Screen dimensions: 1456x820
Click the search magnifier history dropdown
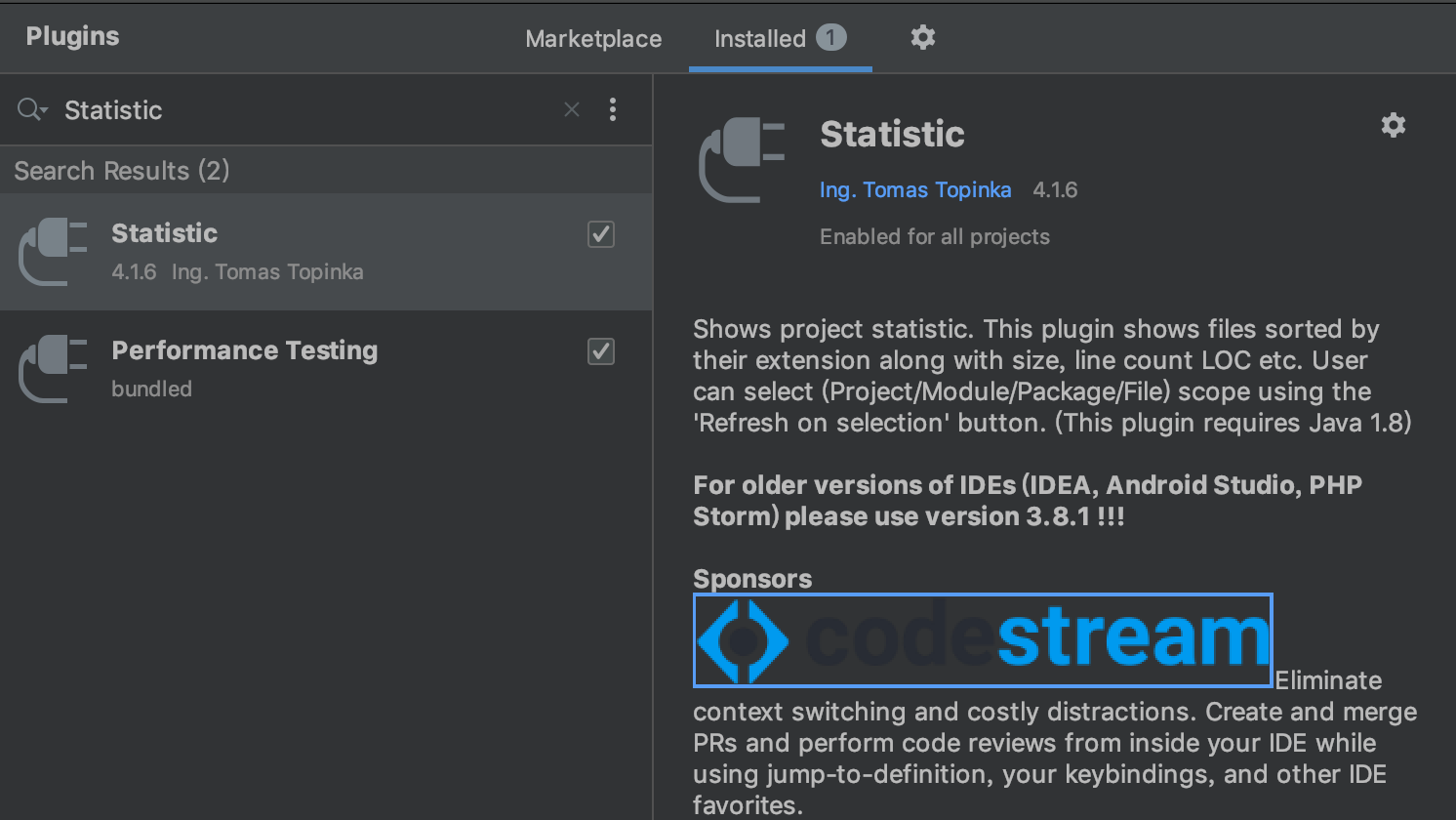click(32, 109)
